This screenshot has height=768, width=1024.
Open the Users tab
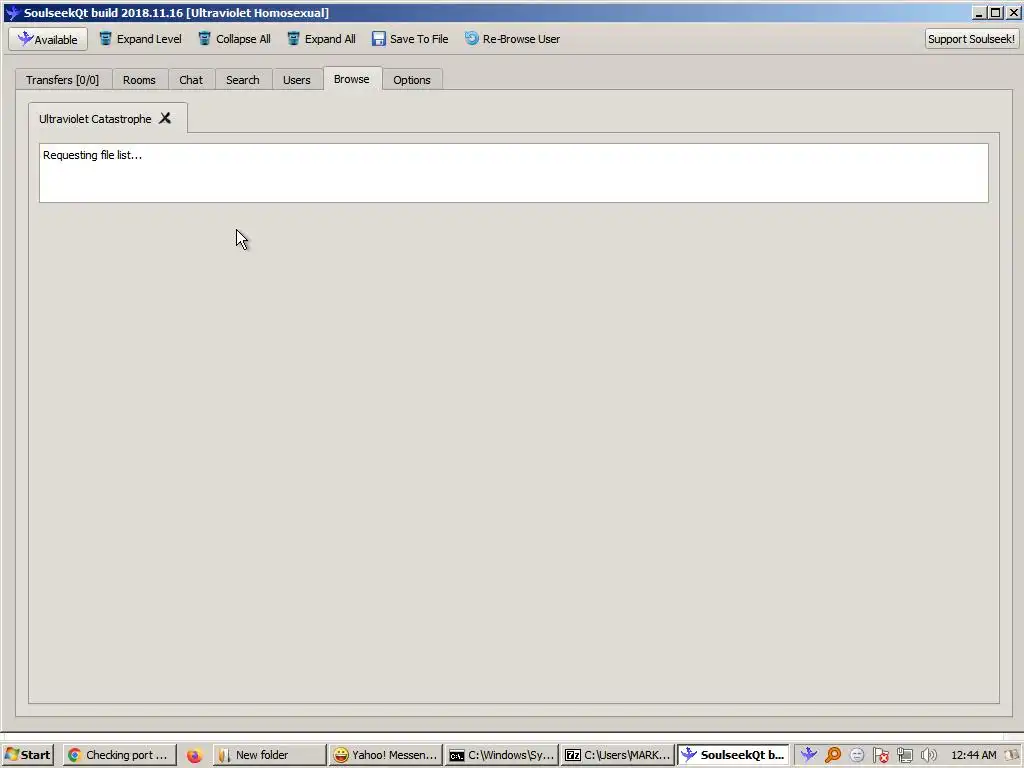(x=296, y=80)
